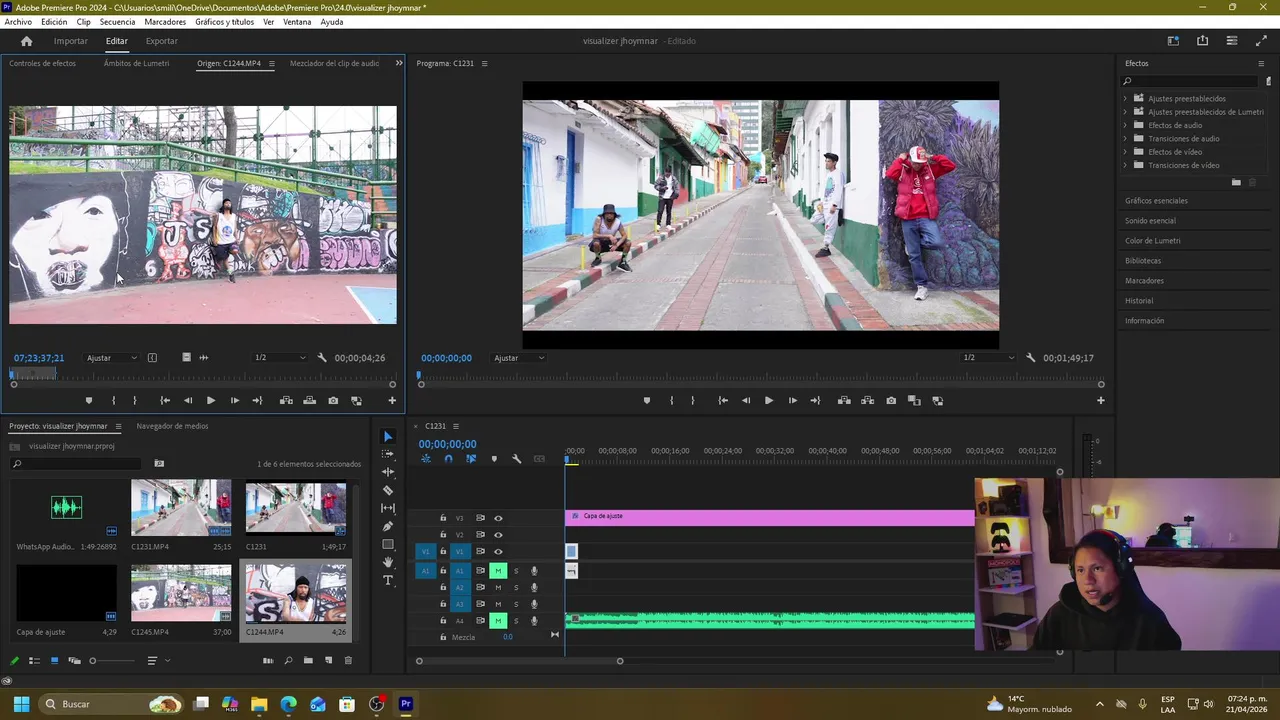
Task: Open Program monitor 1/2 resolution dropdown
Action: [988, 358]
